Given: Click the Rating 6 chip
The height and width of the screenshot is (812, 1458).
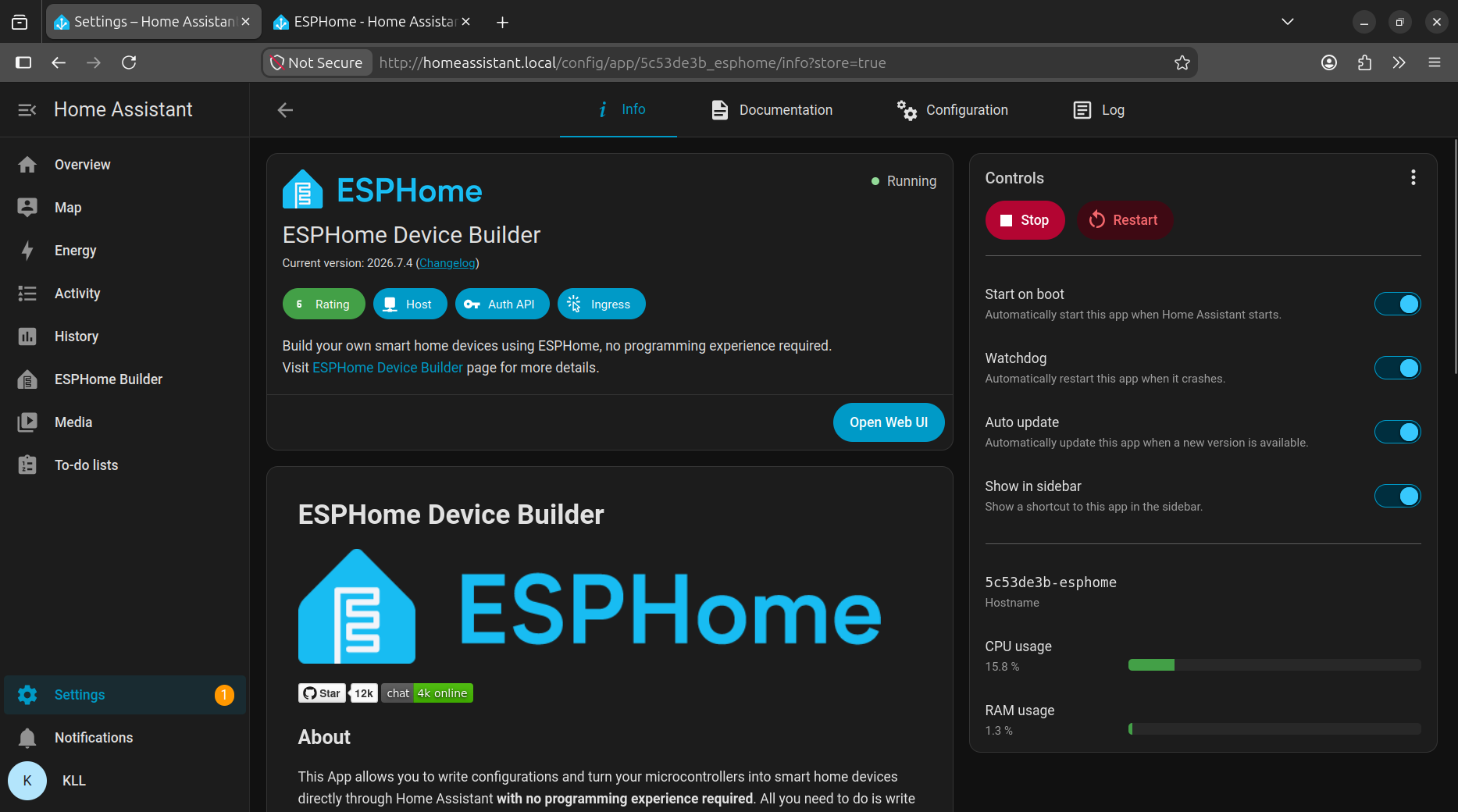Looking at the screenshot, I should point(323,304).
